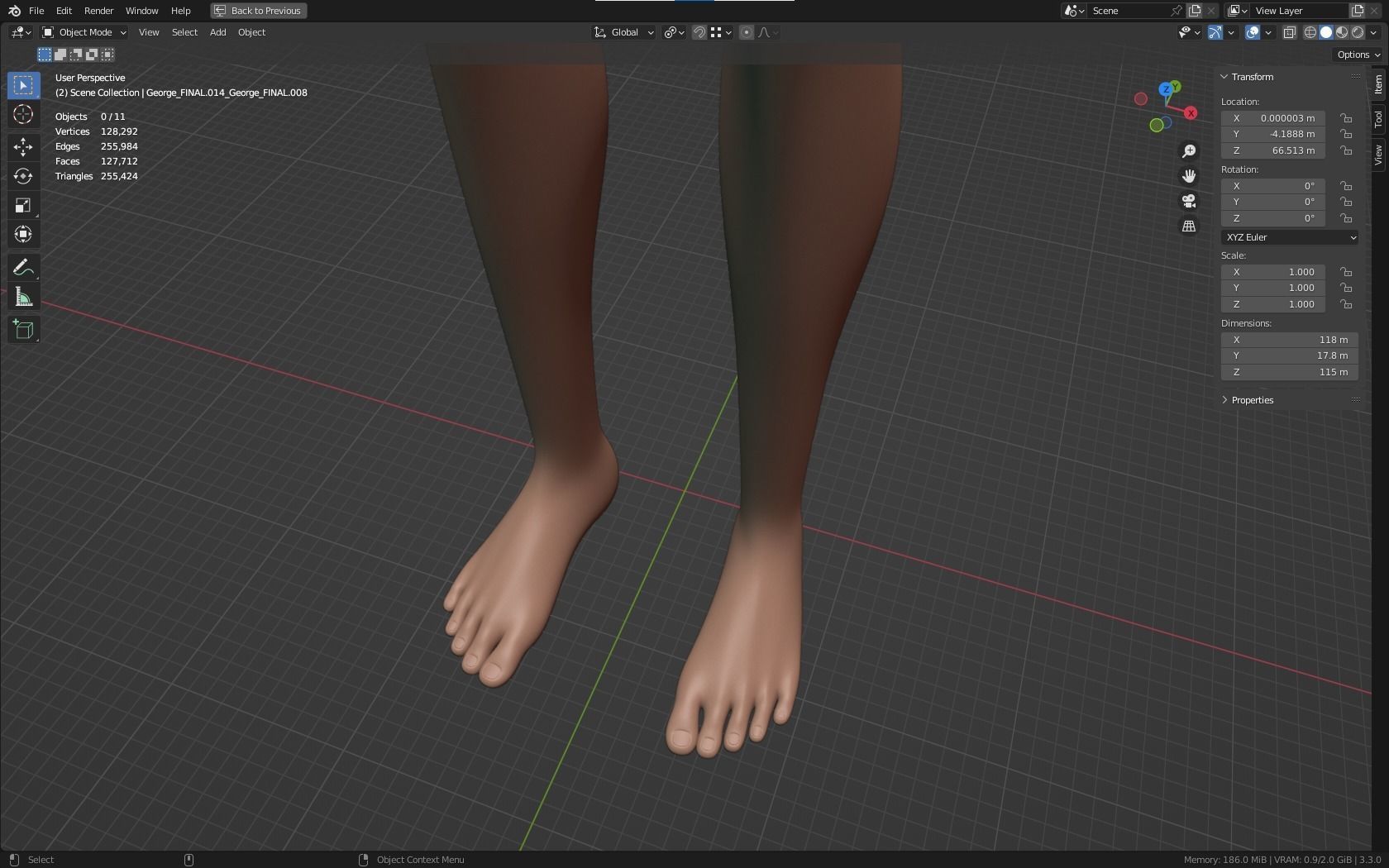Add a new view layer icon
The width and height of the screenshot is (1389, 868).
(1358, 11)
